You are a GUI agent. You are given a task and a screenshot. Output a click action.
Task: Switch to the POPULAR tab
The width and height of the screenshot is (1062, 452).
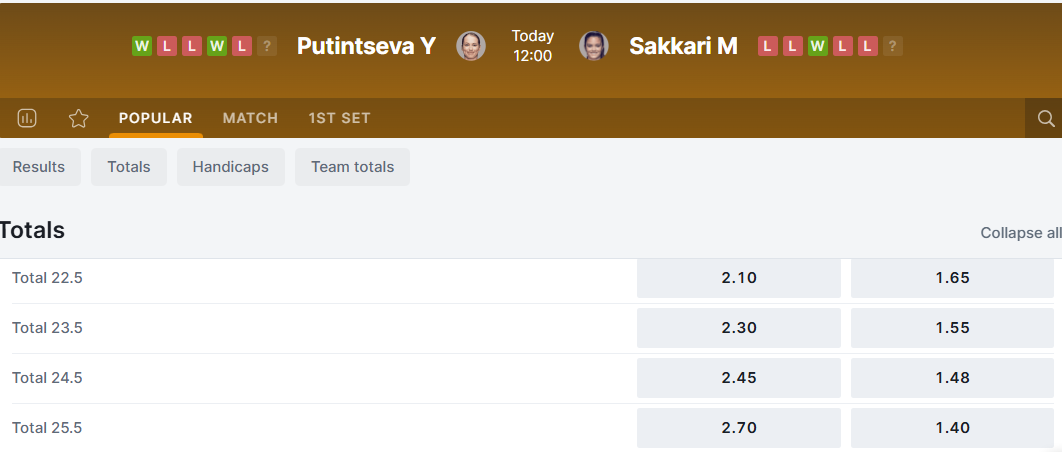click(156, 118)
